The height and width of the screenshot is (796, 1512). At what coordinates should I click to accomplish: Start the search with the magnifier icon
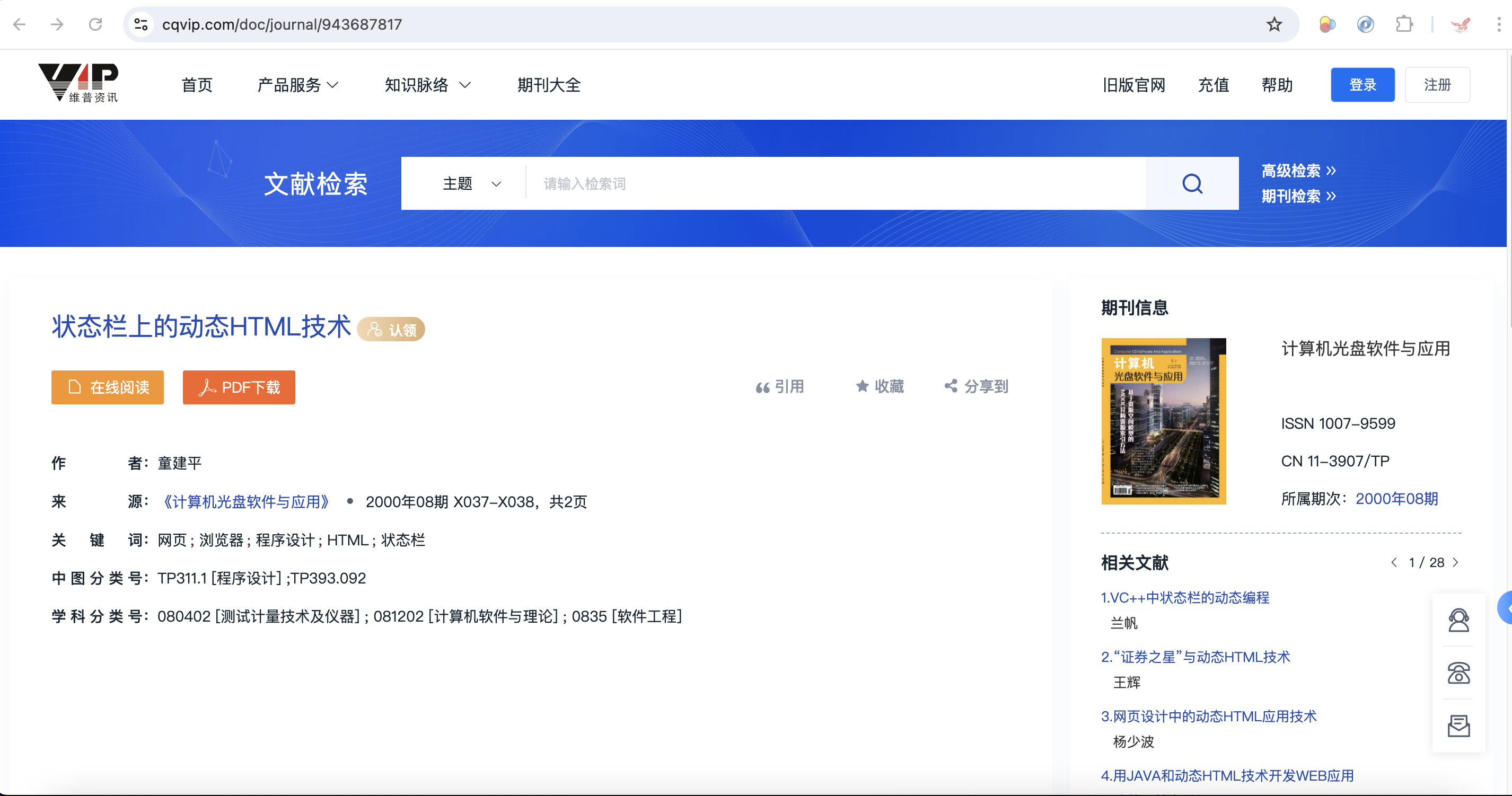1192,183
